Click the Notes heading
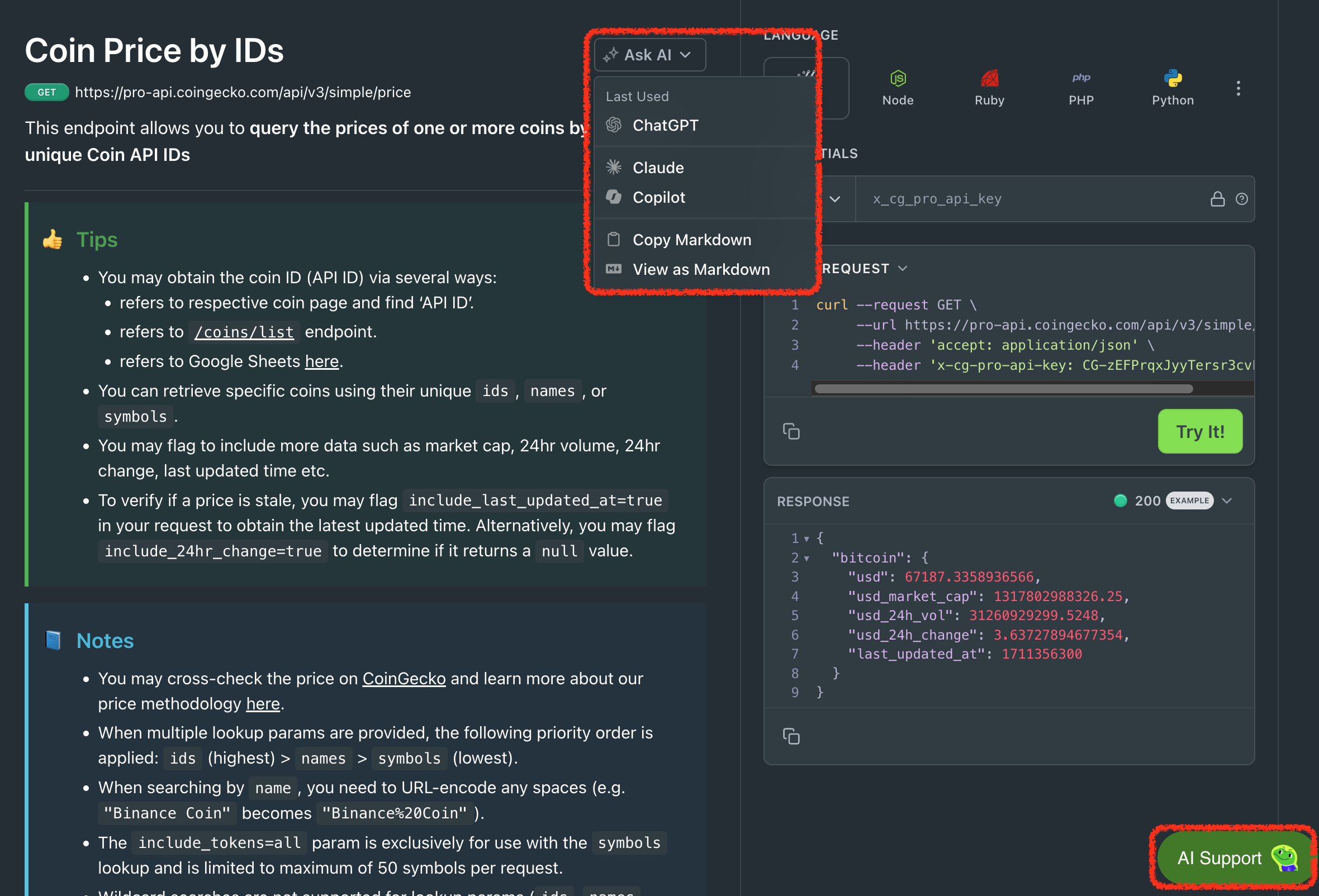The image size is (1319, 896). click(105, 640)
